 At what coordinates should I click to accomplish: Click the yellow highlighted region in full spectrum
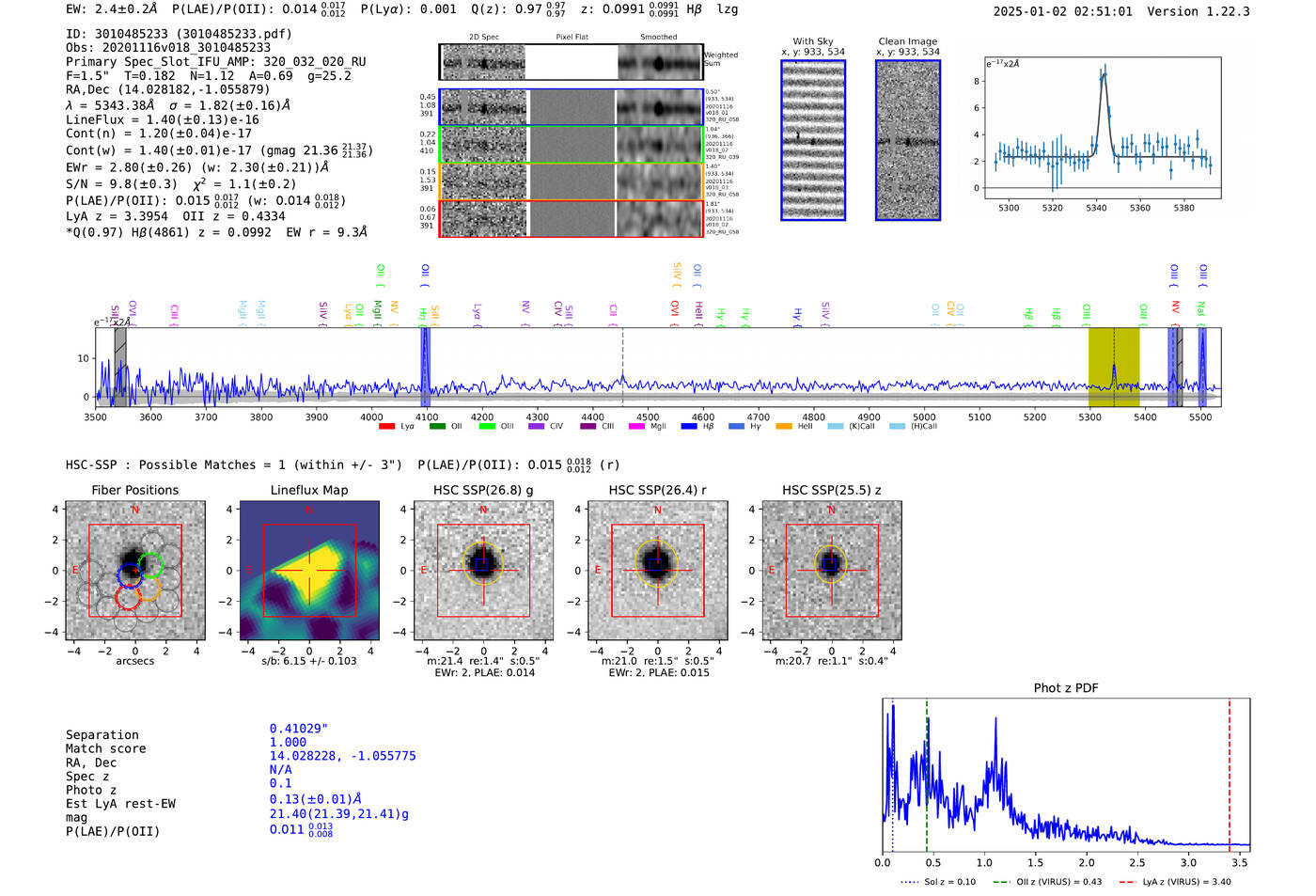[1114, 368]
